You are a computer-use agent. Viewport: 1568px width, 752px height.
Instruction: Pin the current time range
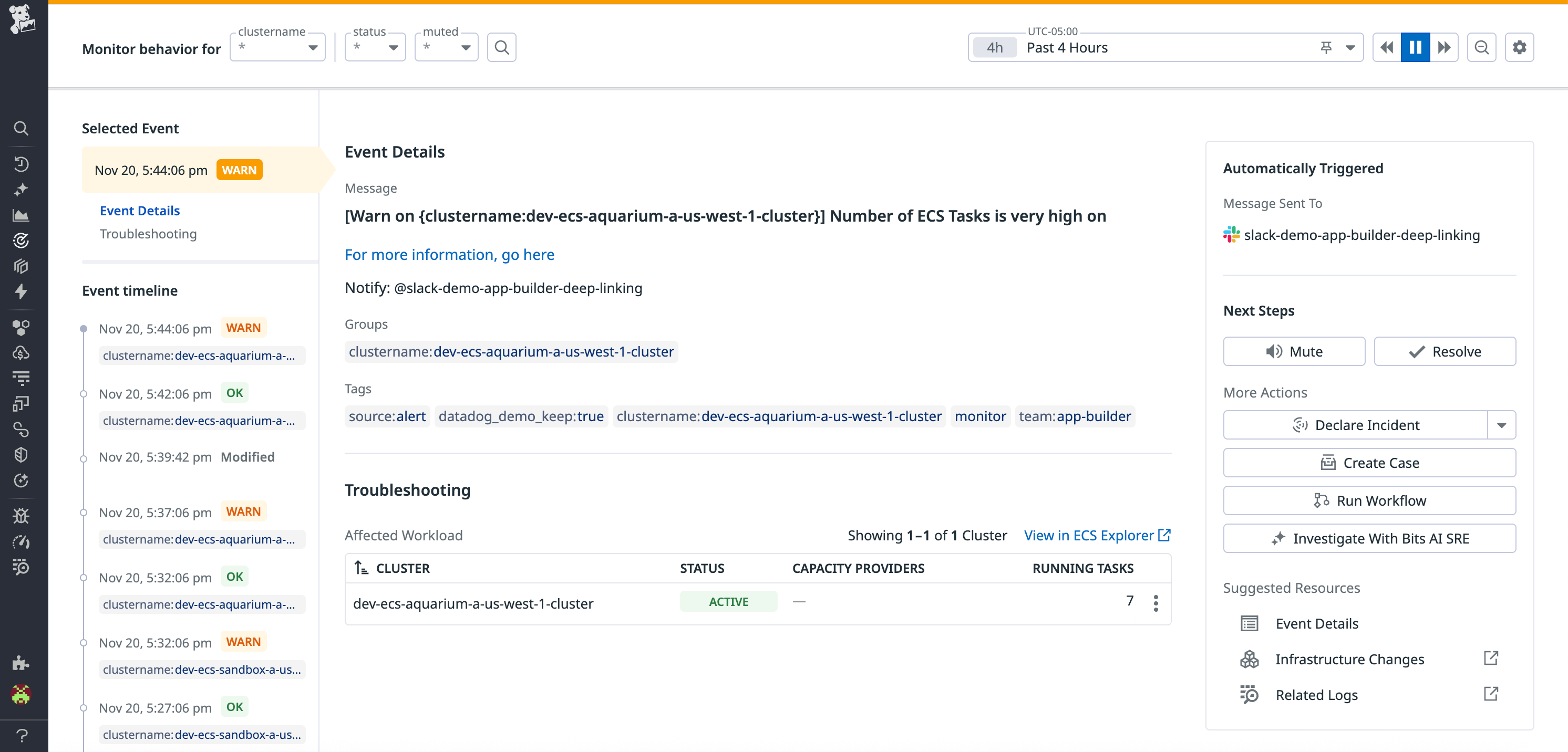click(x=1325, y=47)
